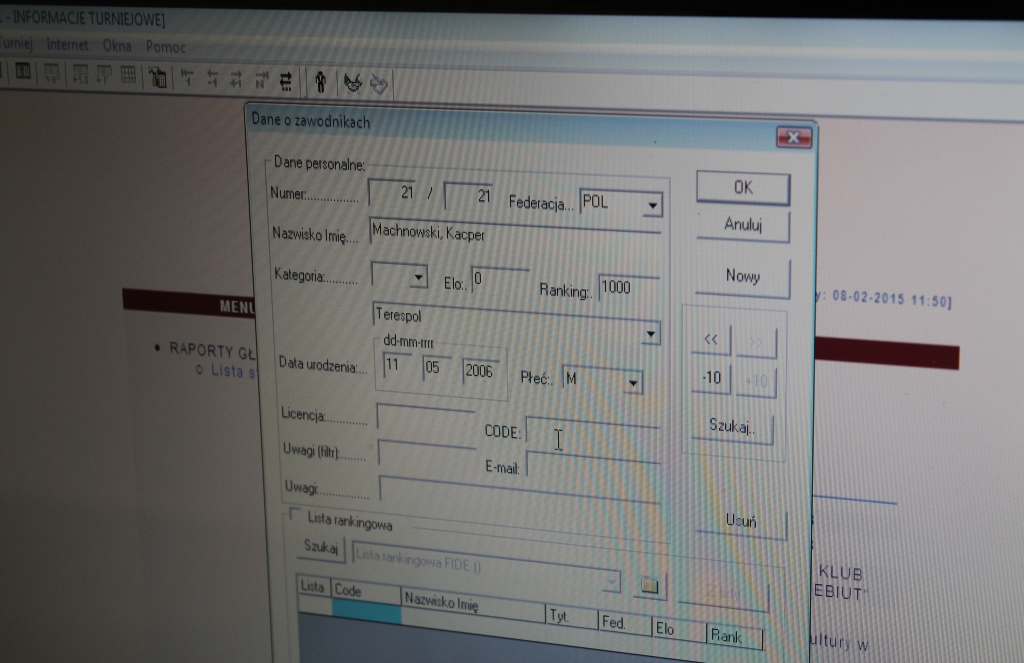Open the Kategoria dropdown
Viewport: 1024px width, 663px height.
click(418, 277)
